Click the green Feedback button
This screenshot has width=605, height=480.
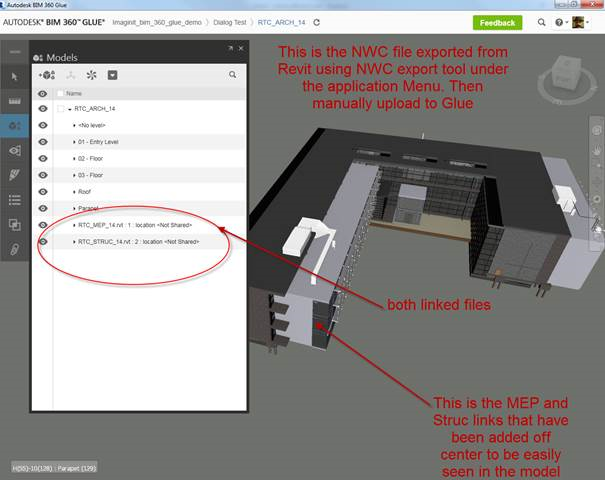tap(497, 23)
